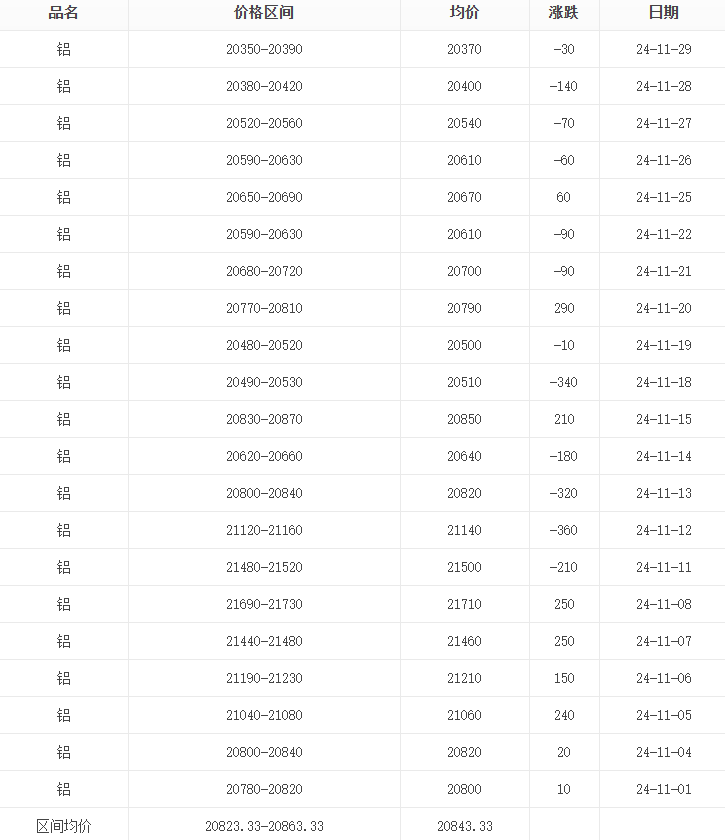Click the date cell 24-11-20
Viewport: 725px width, 840px height.
[x=663, y=308]
